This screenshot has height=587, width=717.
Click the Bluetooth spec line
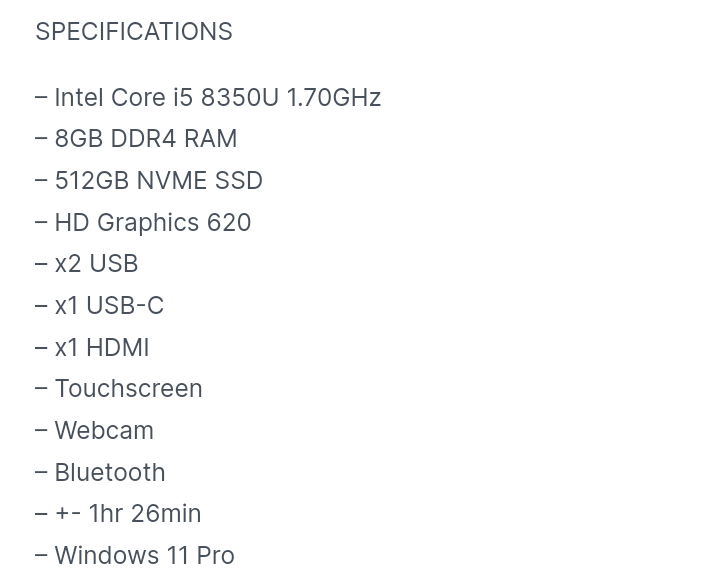pos(110,472)
